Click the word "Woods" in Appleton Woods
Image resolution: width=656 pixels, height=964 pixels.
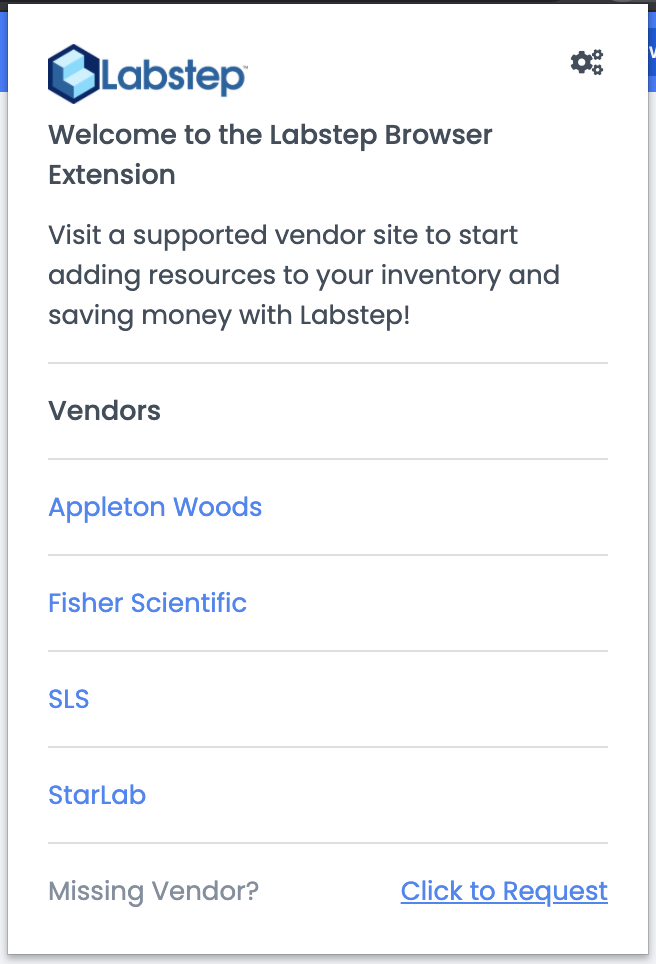(x=217, y=507)
